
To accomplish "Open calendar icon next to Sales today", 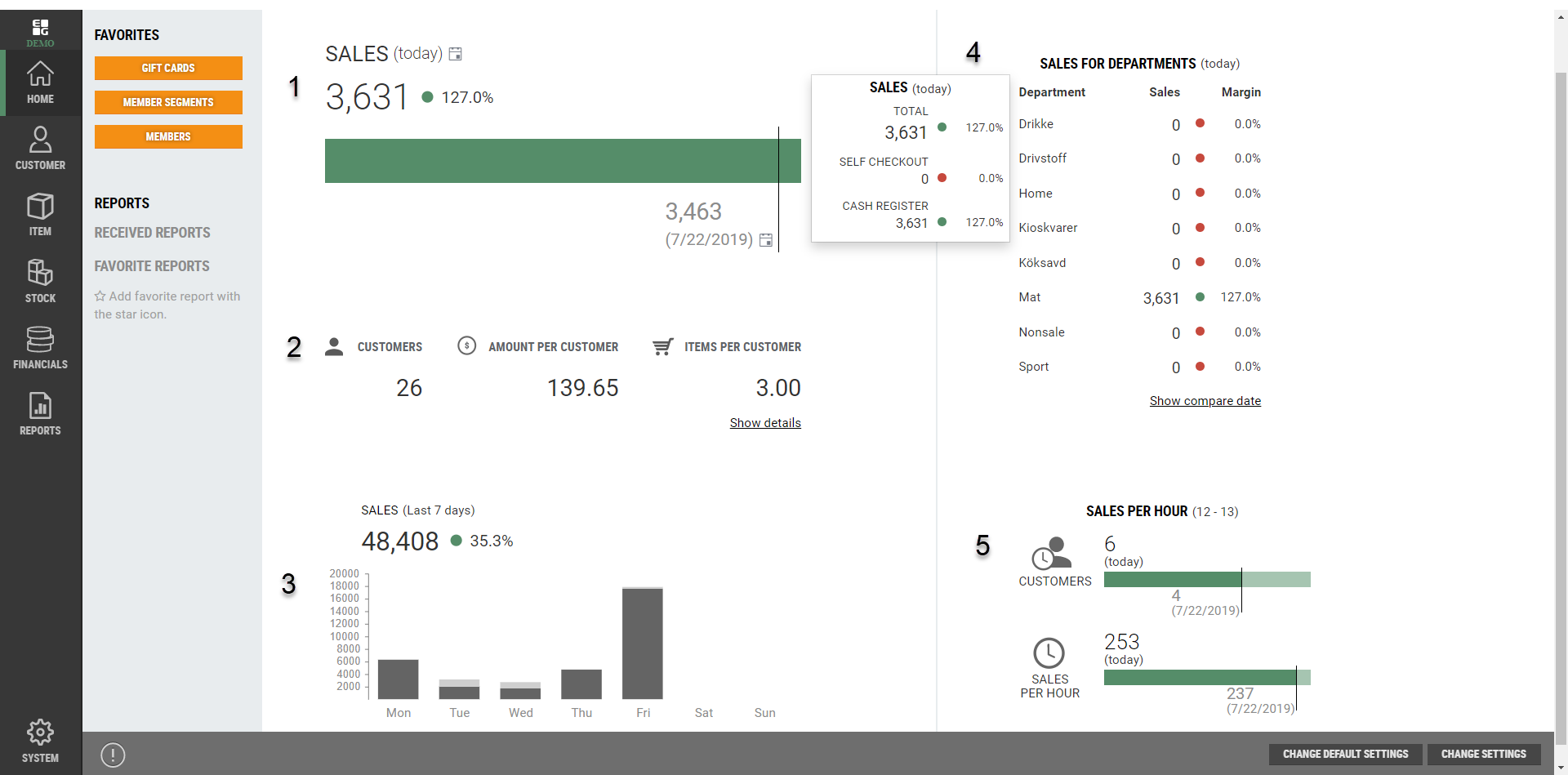I will pos(456,54).
